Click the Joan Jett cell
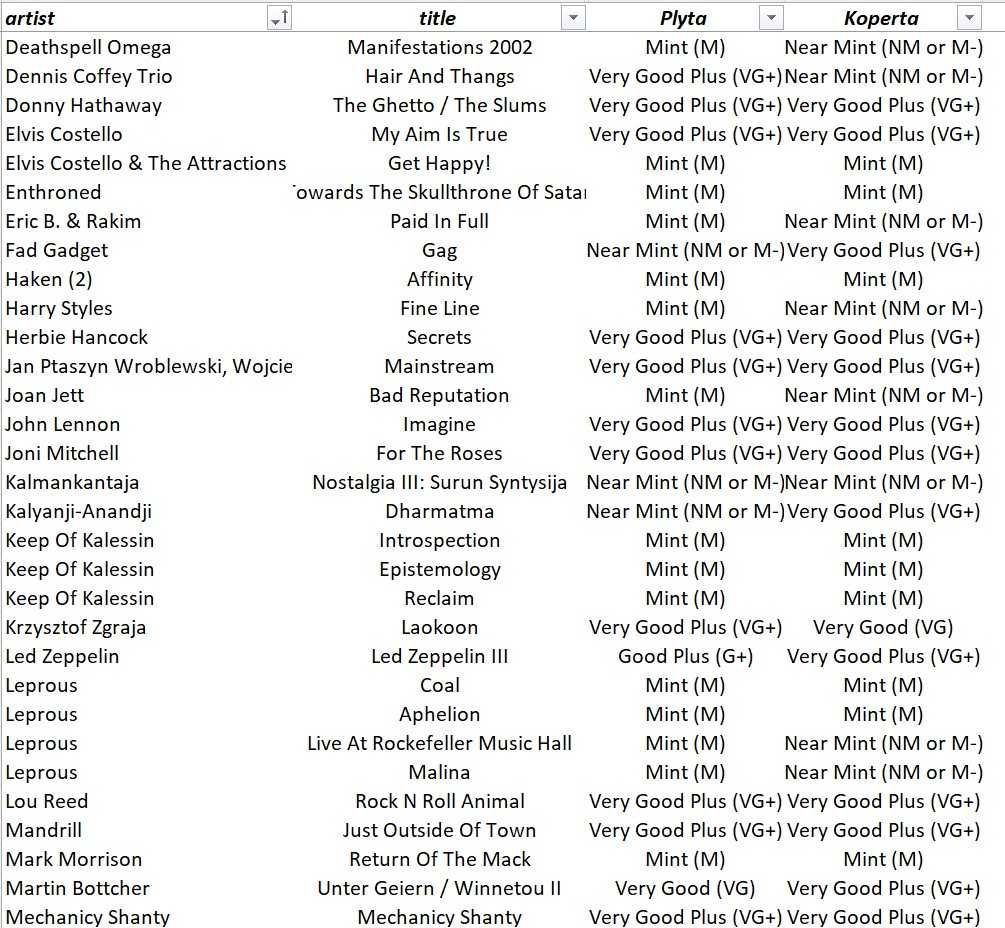This screenshot has height=928, width=1005. click(147, 395)
